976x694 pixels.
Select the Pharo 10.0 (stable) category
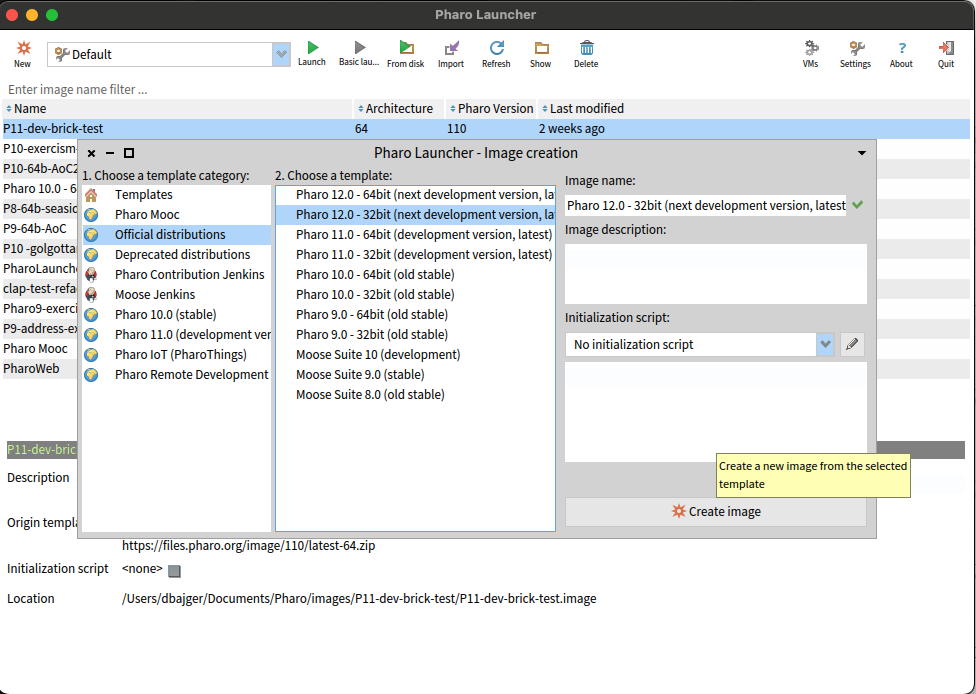[x=176, y=314]
